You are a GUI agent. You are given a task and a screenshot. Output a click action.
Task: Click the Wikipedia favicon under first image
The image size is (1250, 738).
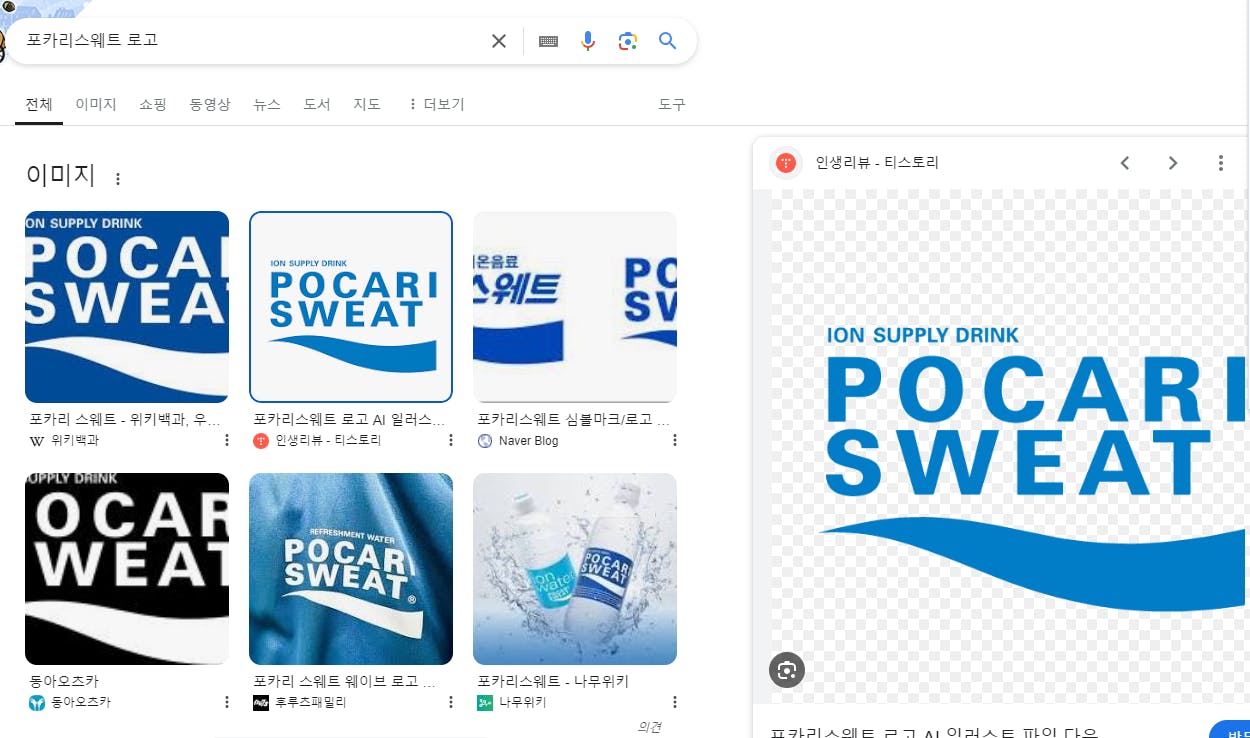37,441
